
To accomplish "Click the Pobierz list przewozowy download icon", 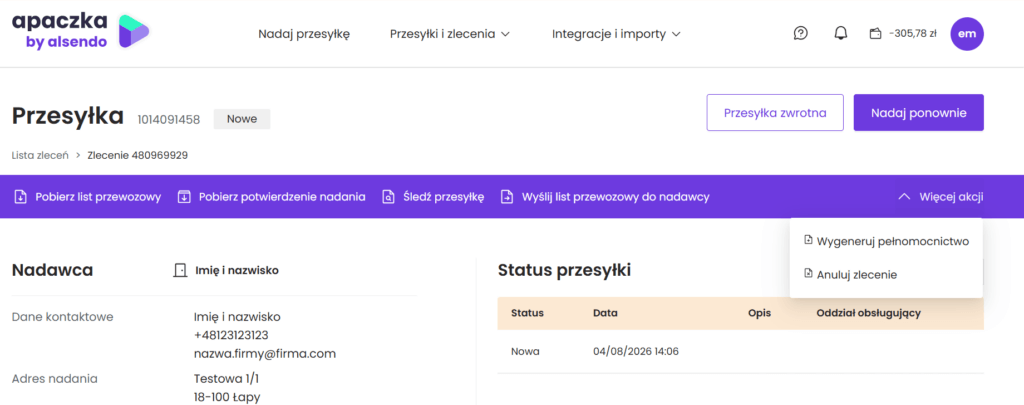I will pos(21,197).
